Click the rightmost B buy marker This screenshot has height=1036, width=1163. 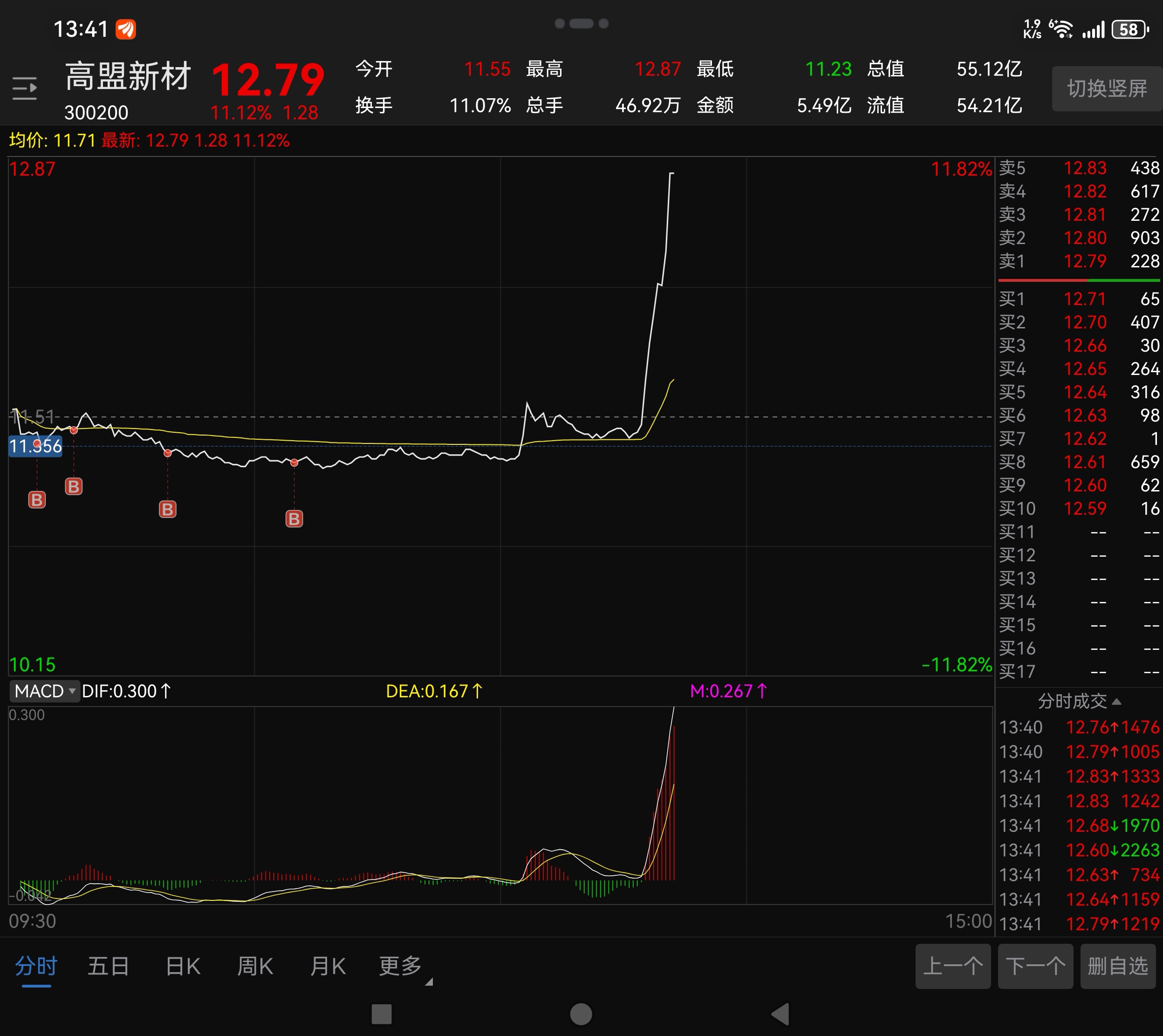294,518
